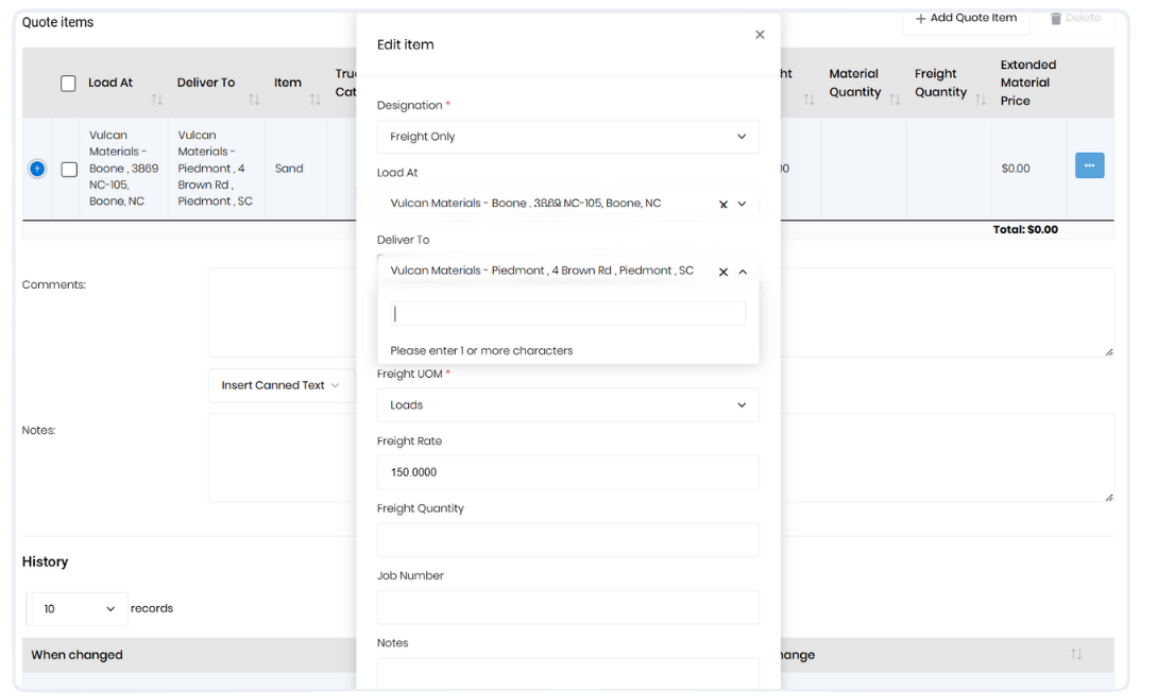The height and width of the screenshot is (700, 1150).
Task: Sort history by the Change column arrows
Action: click(1076, 654)
